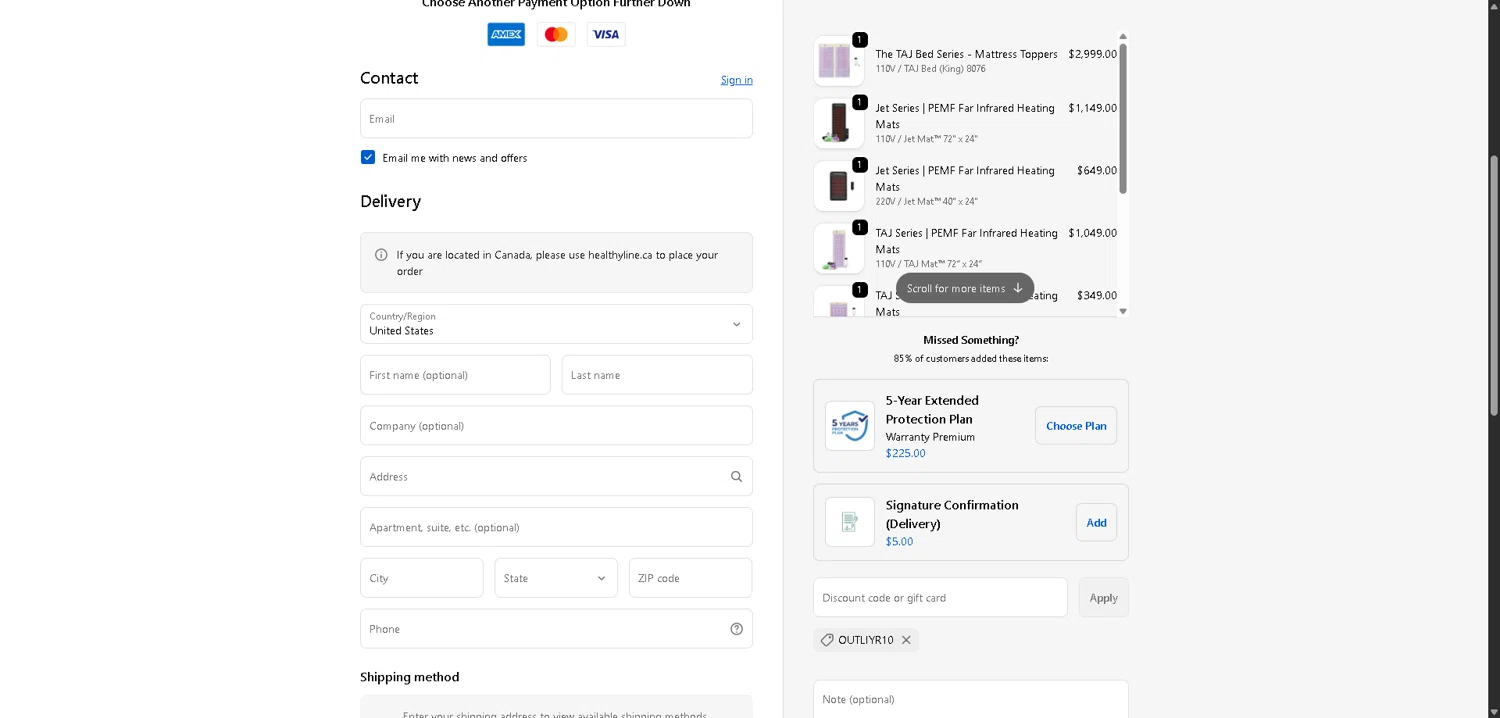Focus the Email input field

click(556, 119)
